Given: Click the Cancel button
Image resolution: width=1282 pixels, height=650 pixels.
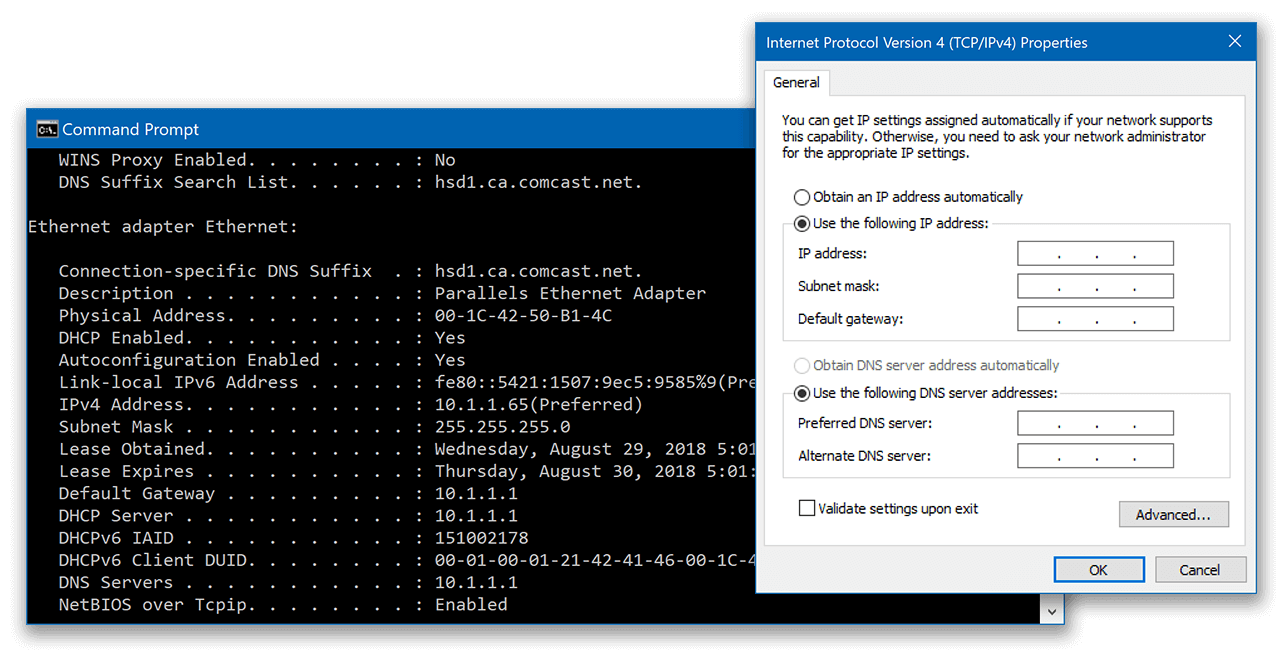Looking at the screenshot, I should coord(1200,569).
